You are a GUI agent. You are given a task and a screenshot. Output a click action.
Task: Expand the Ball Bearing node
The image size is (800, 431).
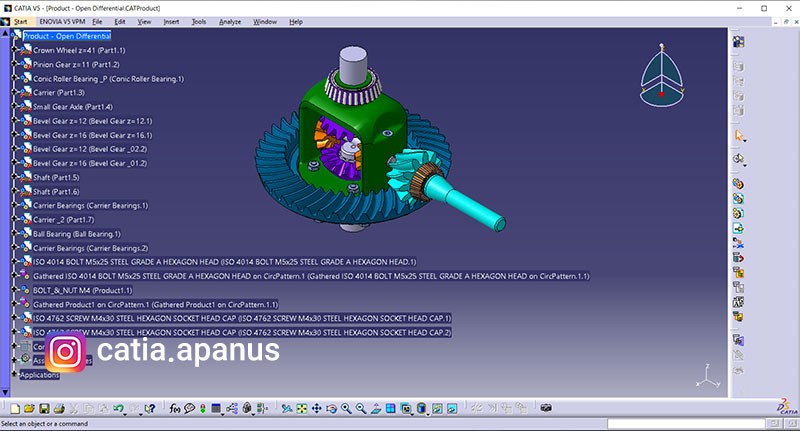click(15, 234)
